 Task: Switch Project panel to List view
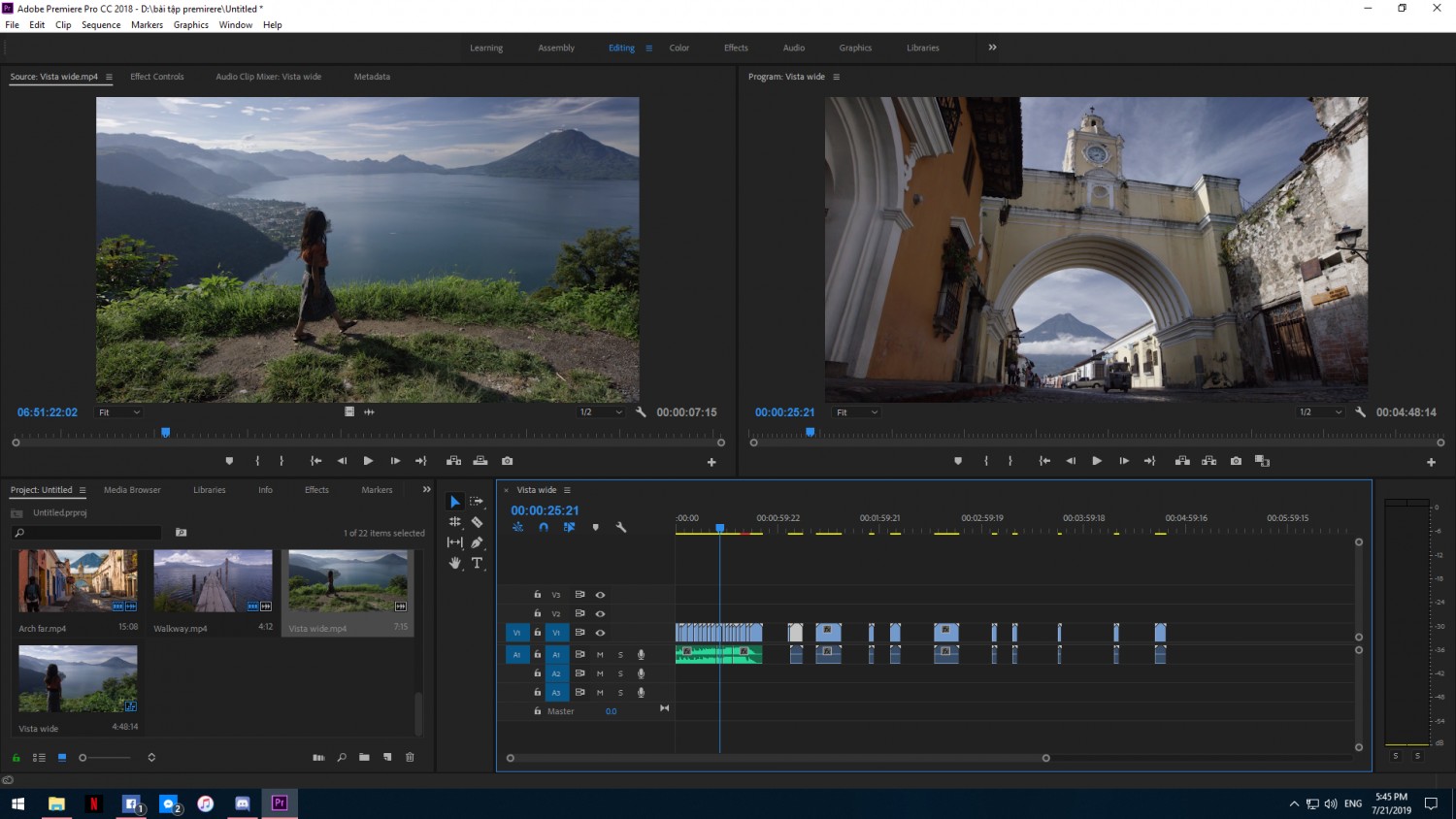point(39,757)
